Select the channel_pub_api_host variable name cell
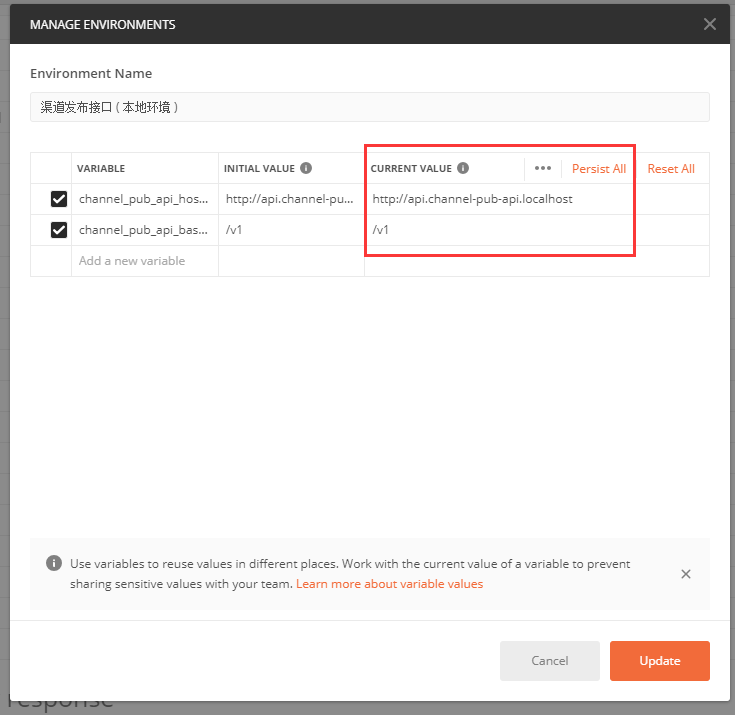This screenshot has width=735, height=715. click(x=144, y=199)
